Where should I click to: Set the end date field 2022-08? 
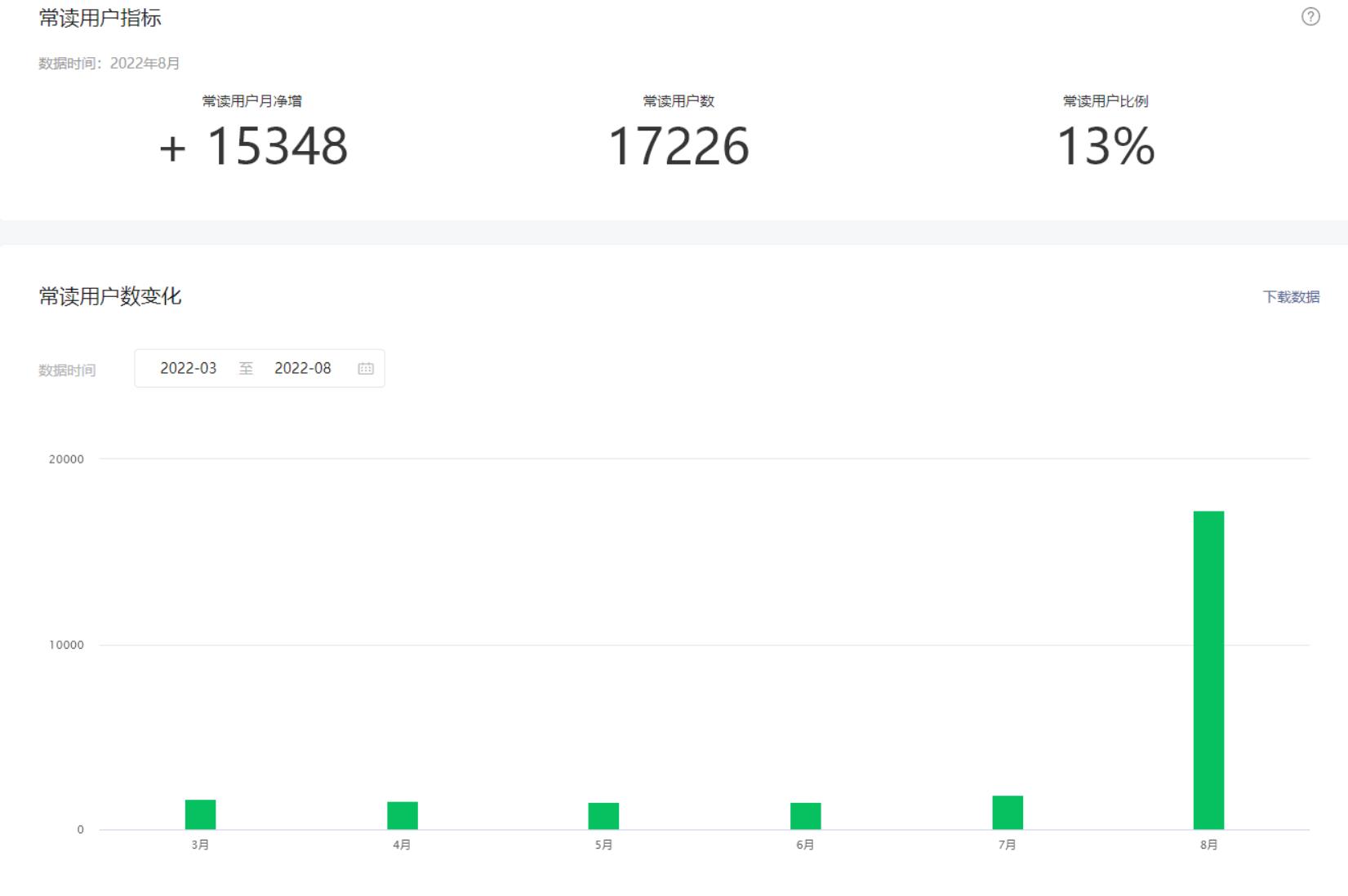coord(303,368)
